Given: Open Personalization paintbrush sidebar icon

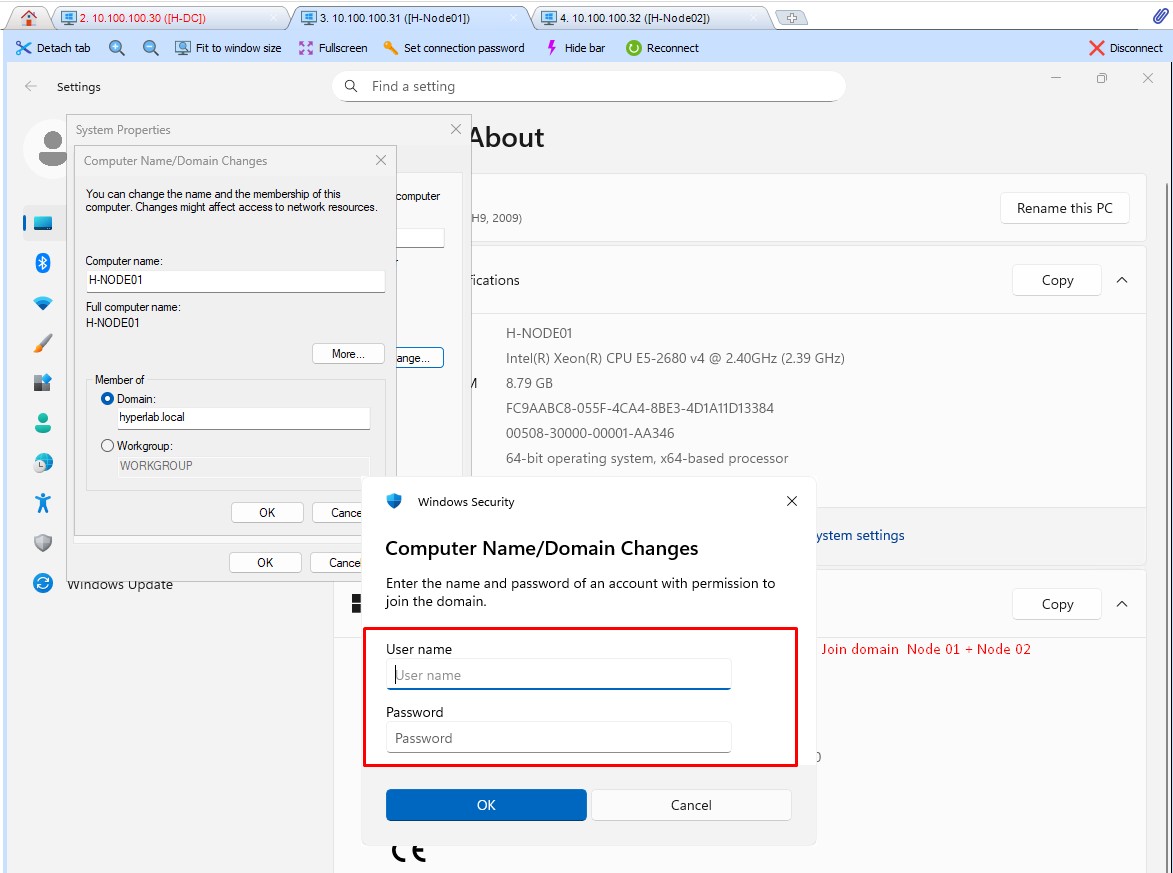Looking at the screenshot, I should (43, 343).
